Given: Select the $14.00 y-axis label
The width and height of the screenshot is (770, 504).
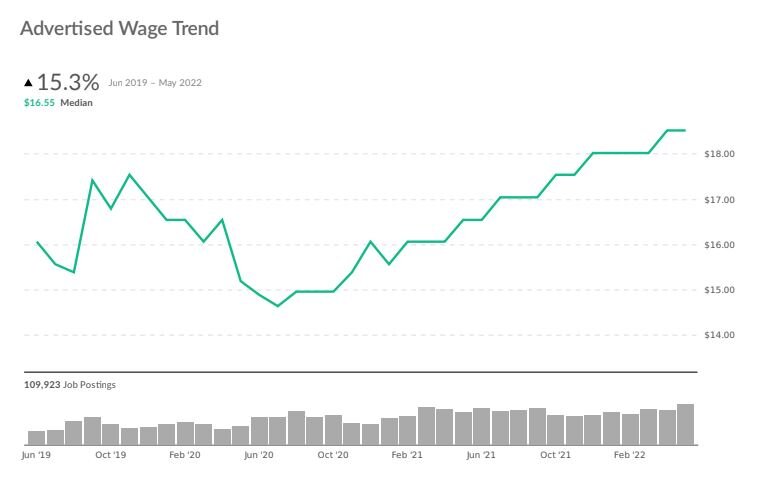Looking at the screenshot, I should [x=721, y=335].
